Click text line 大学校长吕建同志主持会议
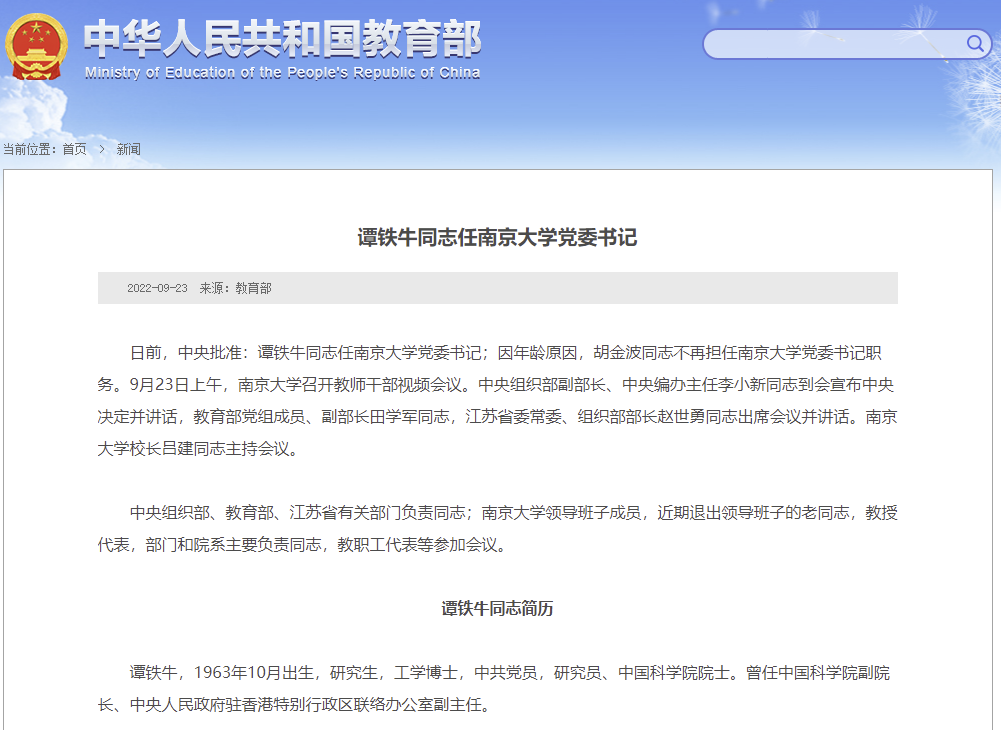The width and height of the screenshot is (1001, 730). point(198,448)
